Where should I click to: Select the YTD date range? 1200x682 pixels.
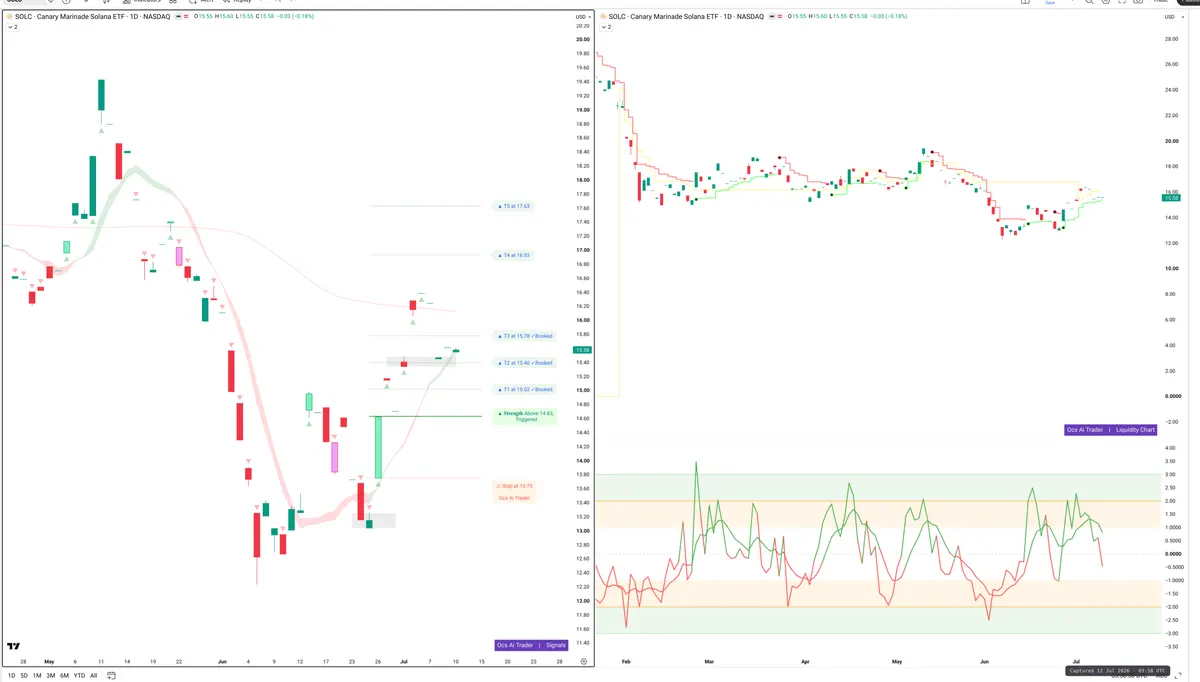tap(79, 676)
